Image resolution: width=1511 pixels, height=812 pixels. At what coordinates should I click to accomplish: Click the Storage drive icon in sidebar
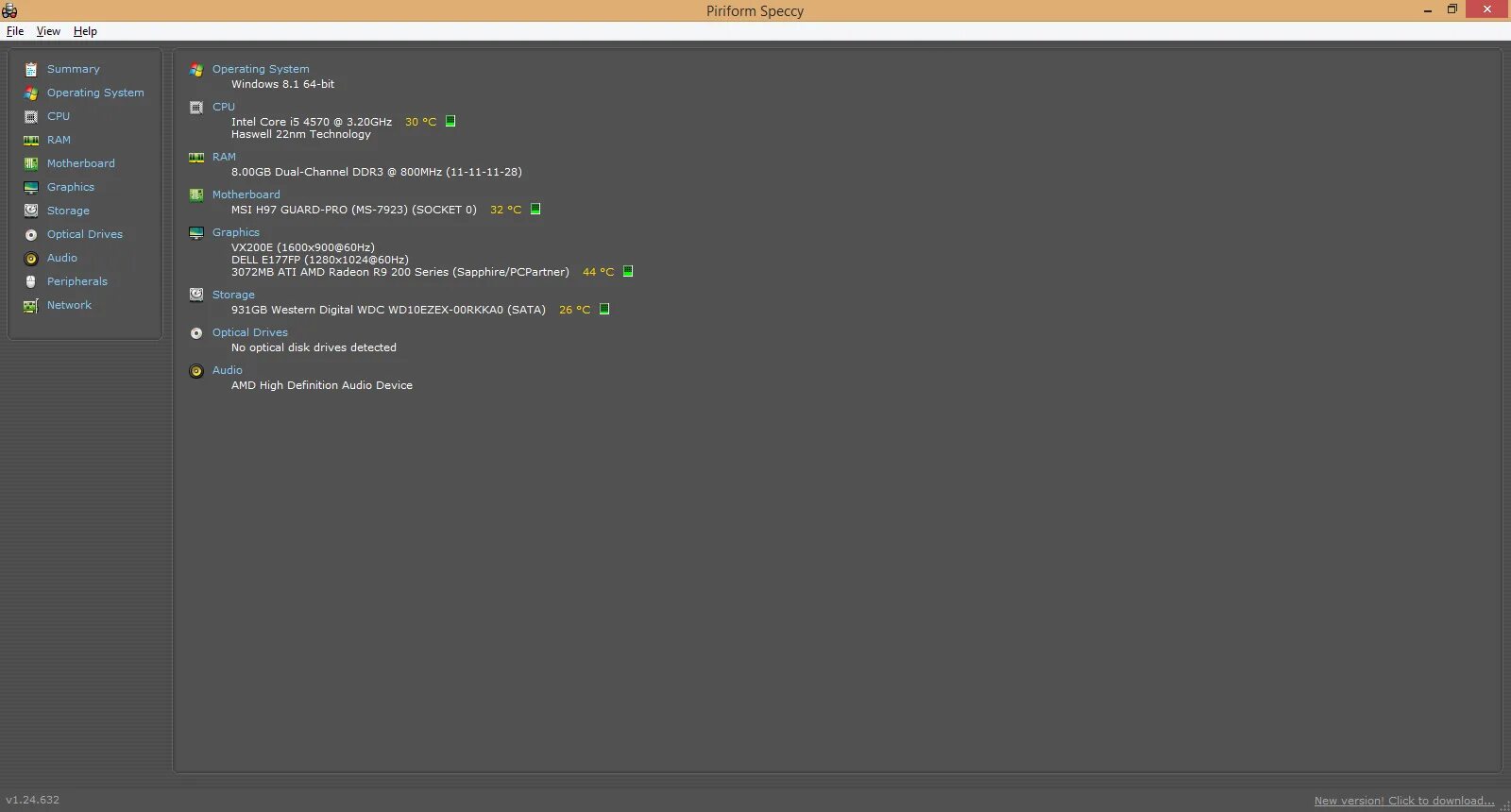[31, 211]
